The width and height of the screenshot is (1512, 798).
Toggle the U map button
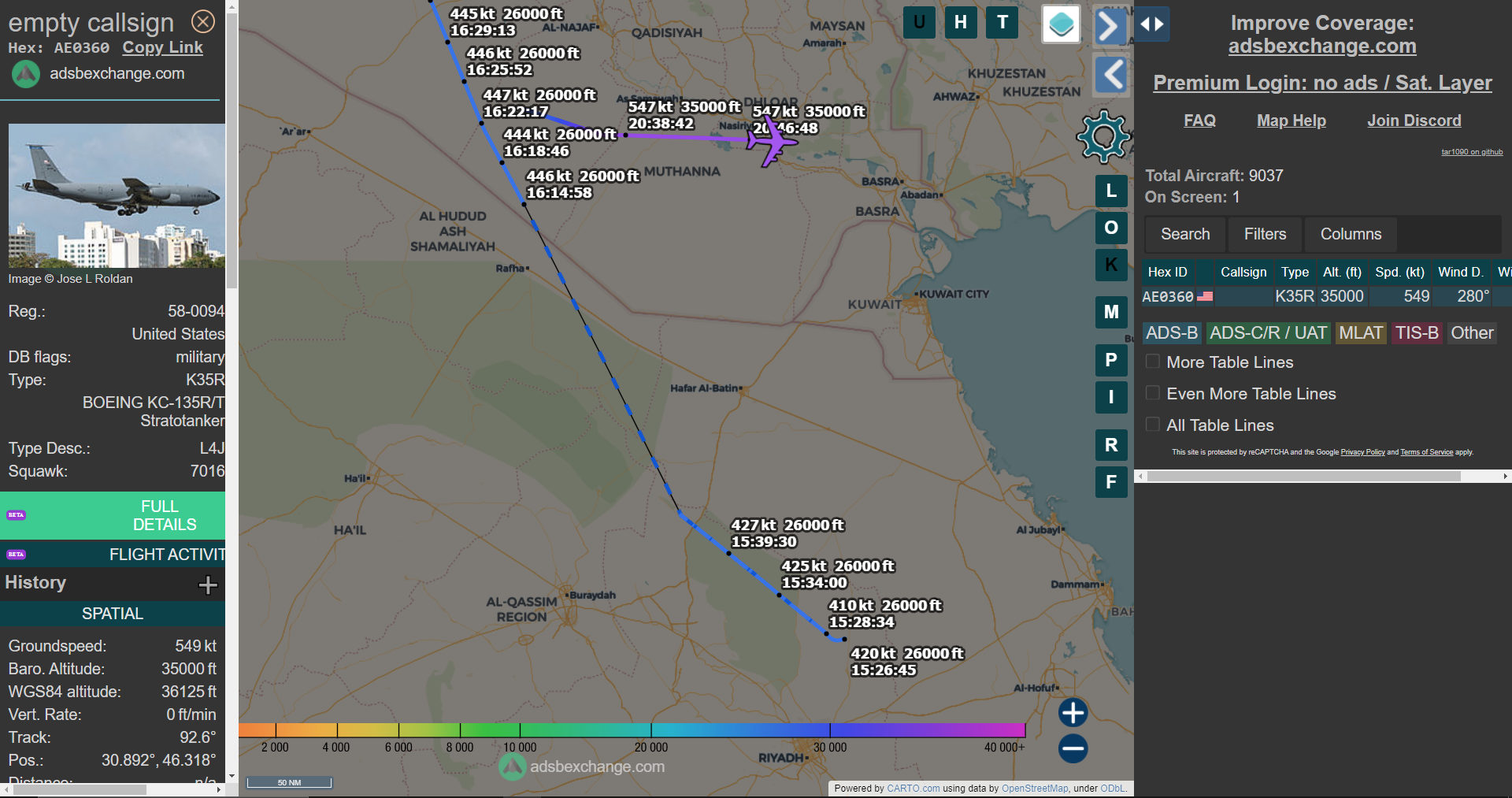coord(919,22)
